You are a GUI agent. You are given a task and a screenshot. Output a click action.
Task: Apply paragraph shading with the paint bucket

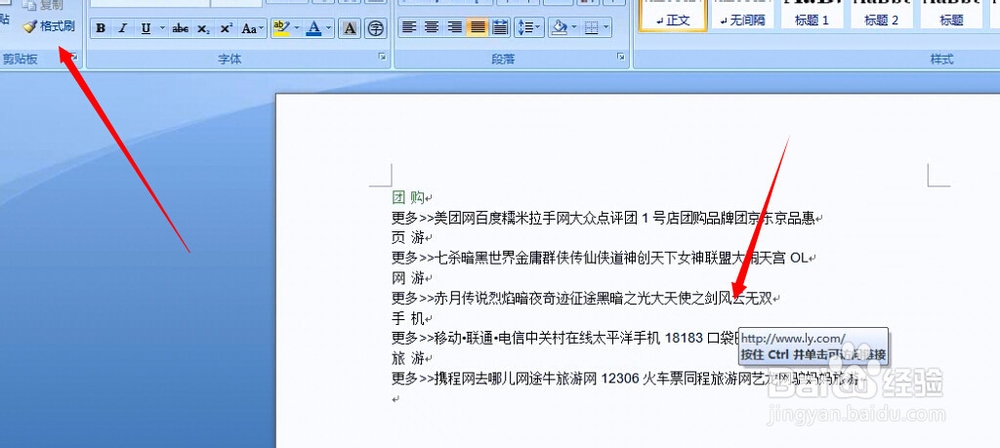click(559, 27)
